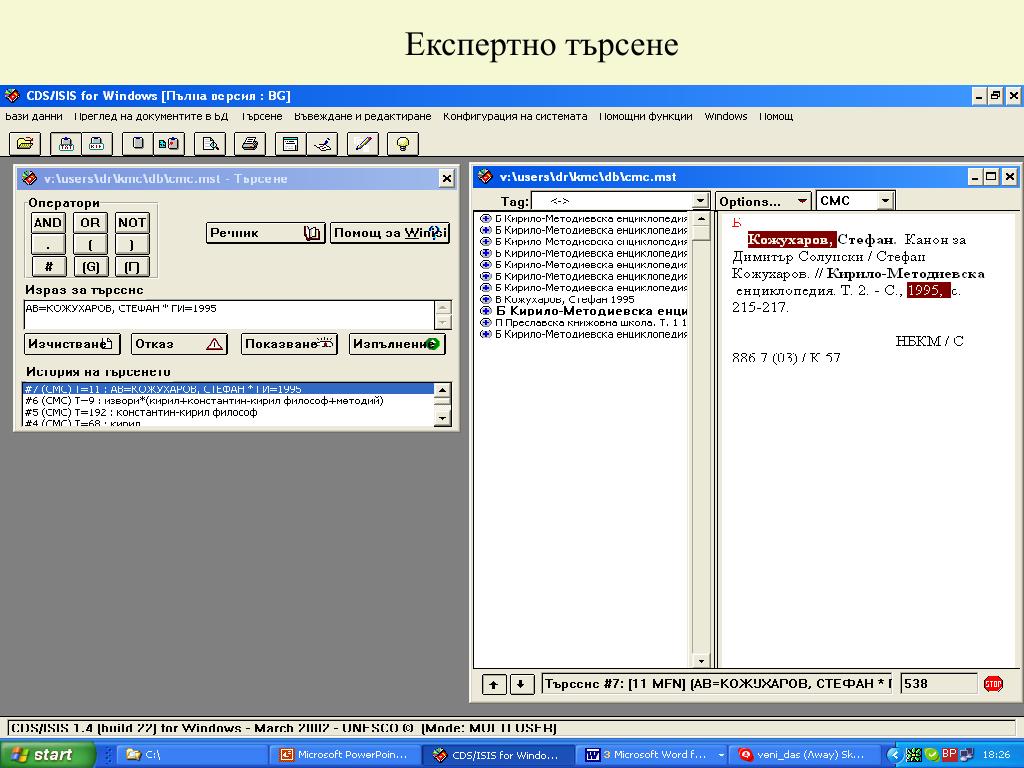Expand the Кожухаров, Стефан 1995 entry

click(x=485, y=299)
